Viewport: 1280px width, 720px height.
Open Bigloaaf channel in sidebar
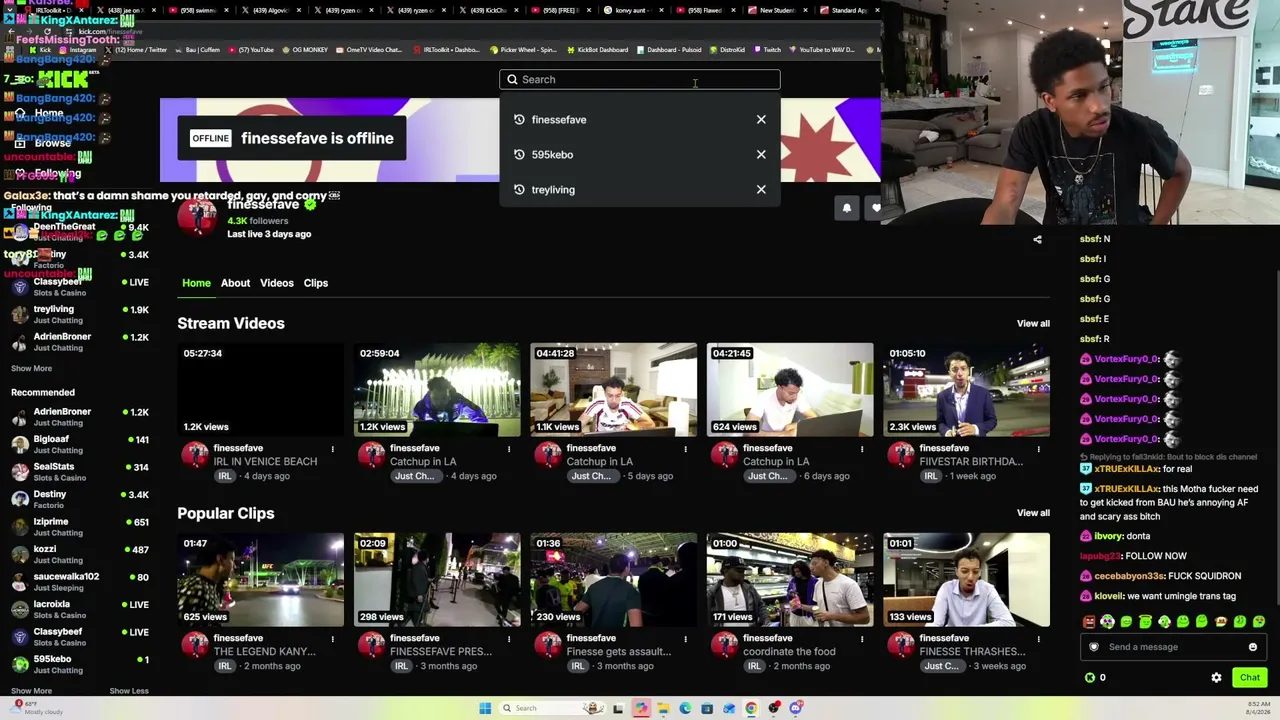coord(80,444)
